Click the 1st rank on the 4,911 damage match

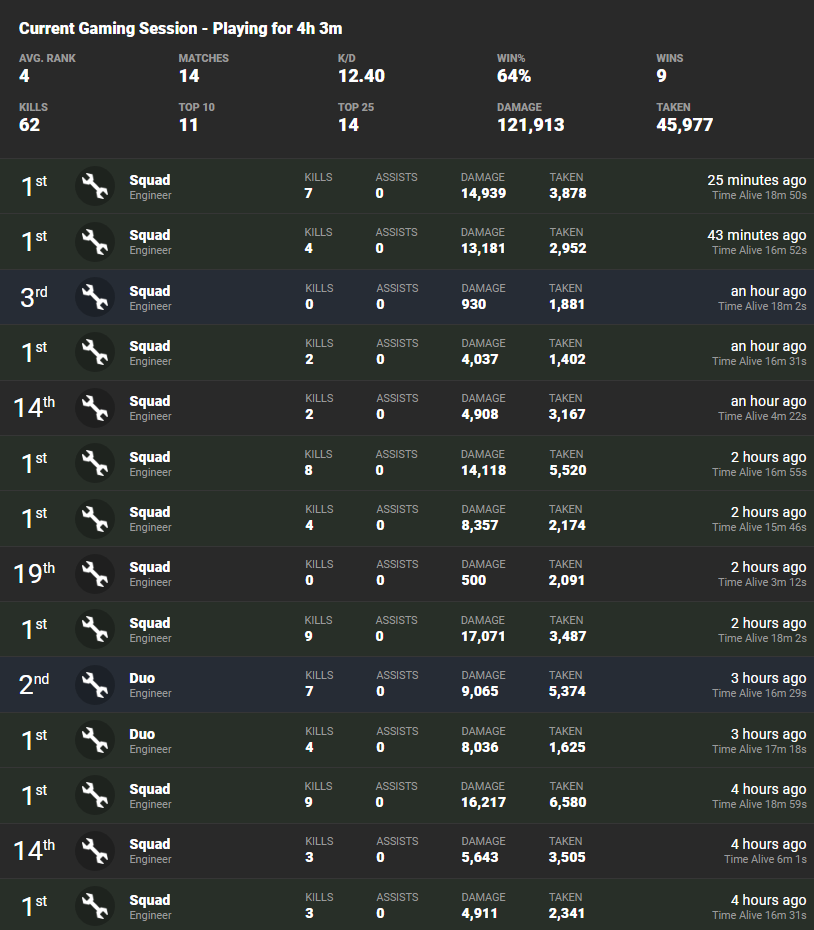(x=34, y=906)
